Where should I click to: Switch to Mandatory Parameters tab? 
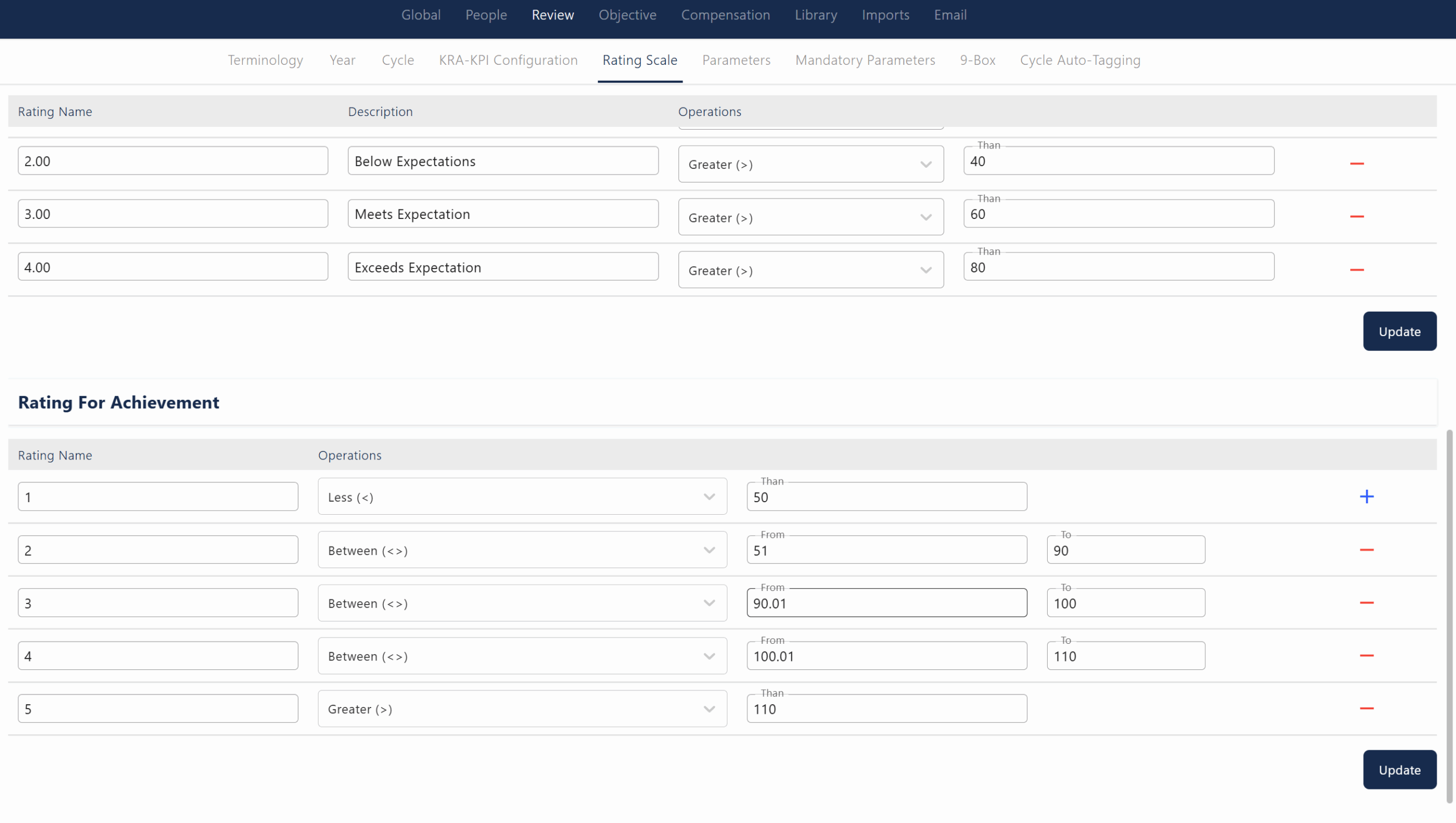[x=865, y=60]
